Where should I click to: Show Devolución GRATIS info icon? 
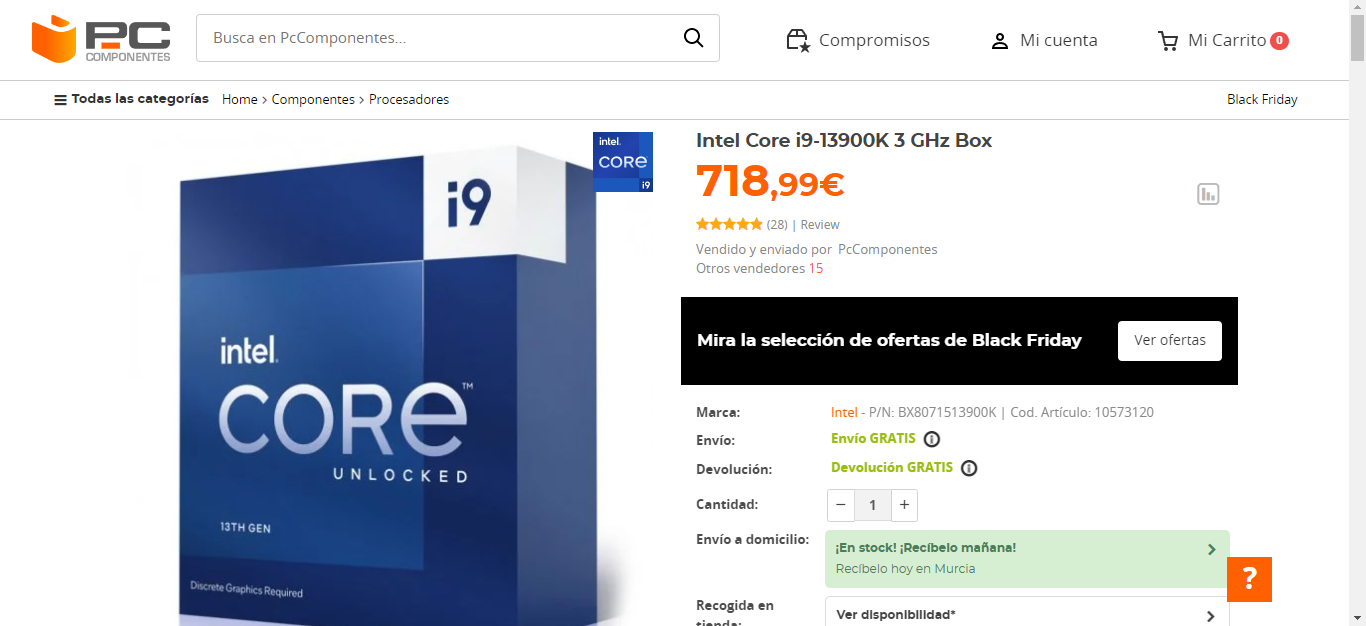coord(969,468)
